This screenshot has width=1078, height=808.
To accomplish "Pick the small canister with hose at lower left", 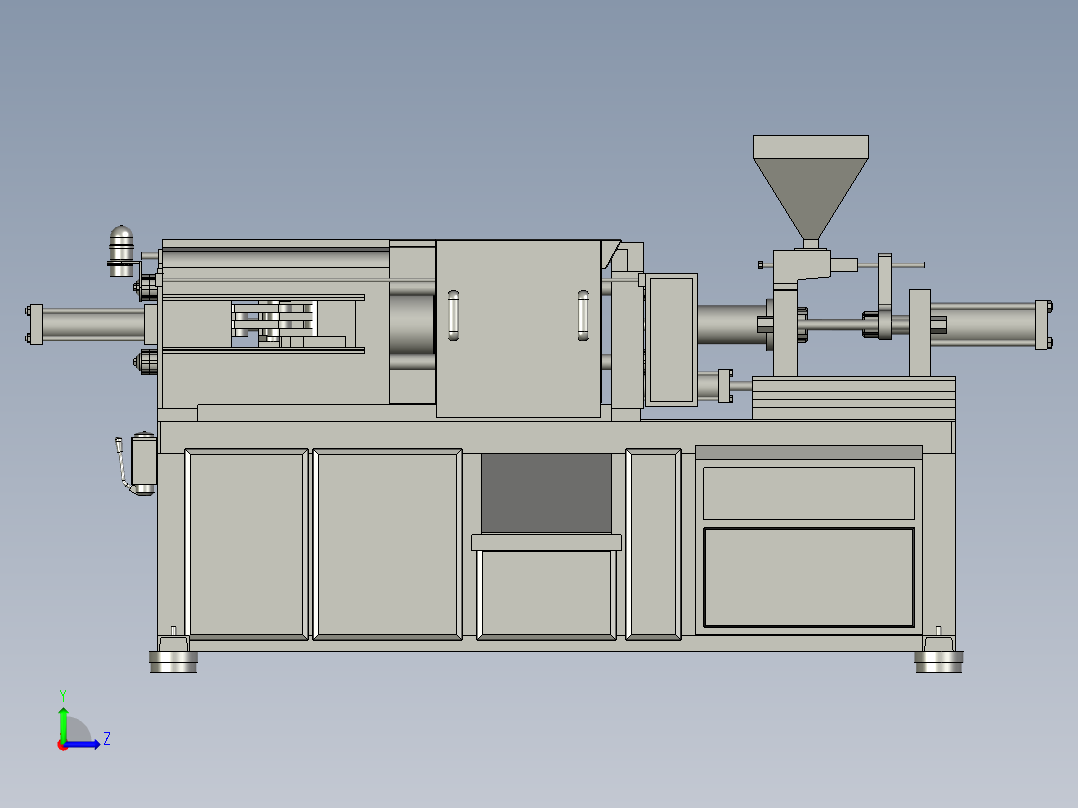I will pyautogui.click(x=143, y=463).
